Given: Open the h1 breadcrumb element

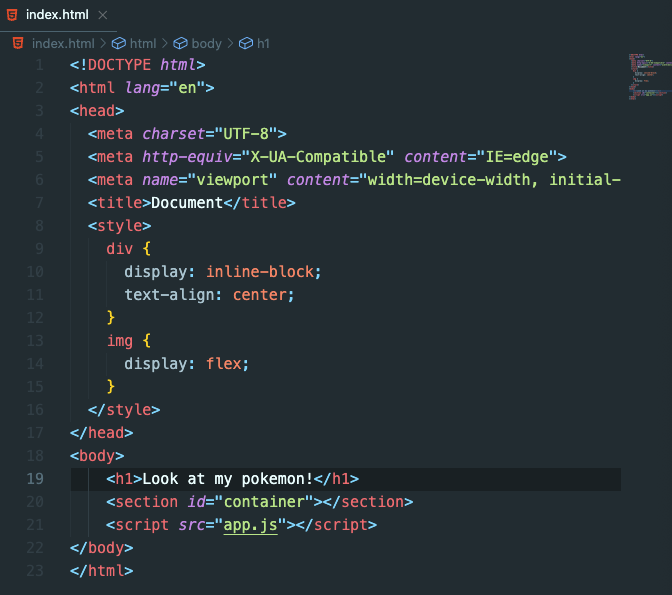Looking at the screenshot, I should [263, 43].
